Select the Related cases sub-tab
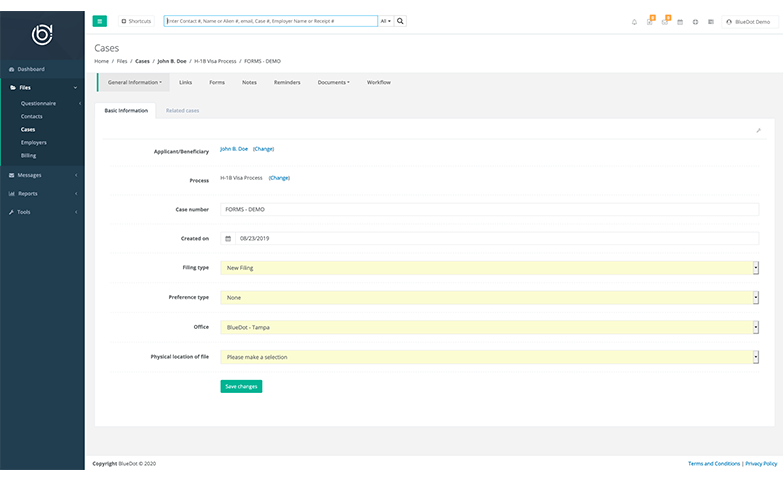783x481 pixels. pyautogui.click(x=182, y=110)
